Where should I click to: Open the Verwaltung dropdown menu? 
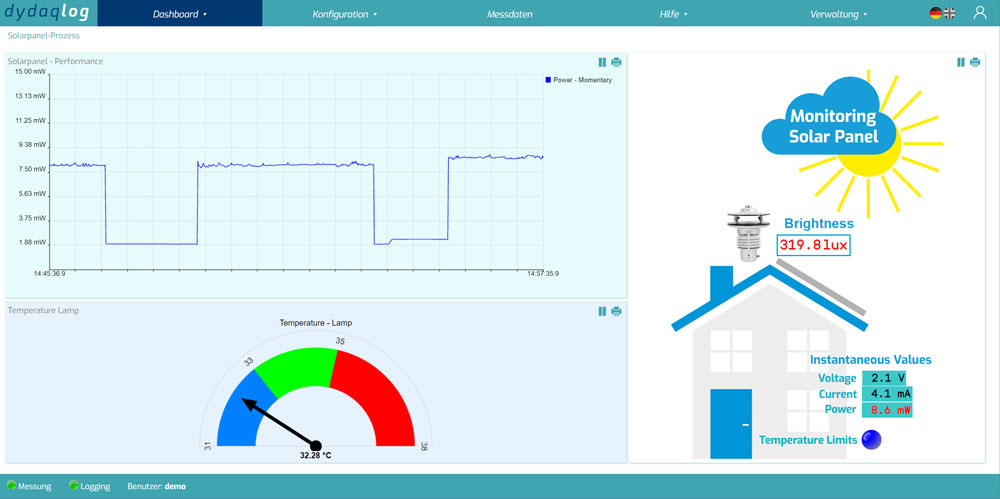838,14
